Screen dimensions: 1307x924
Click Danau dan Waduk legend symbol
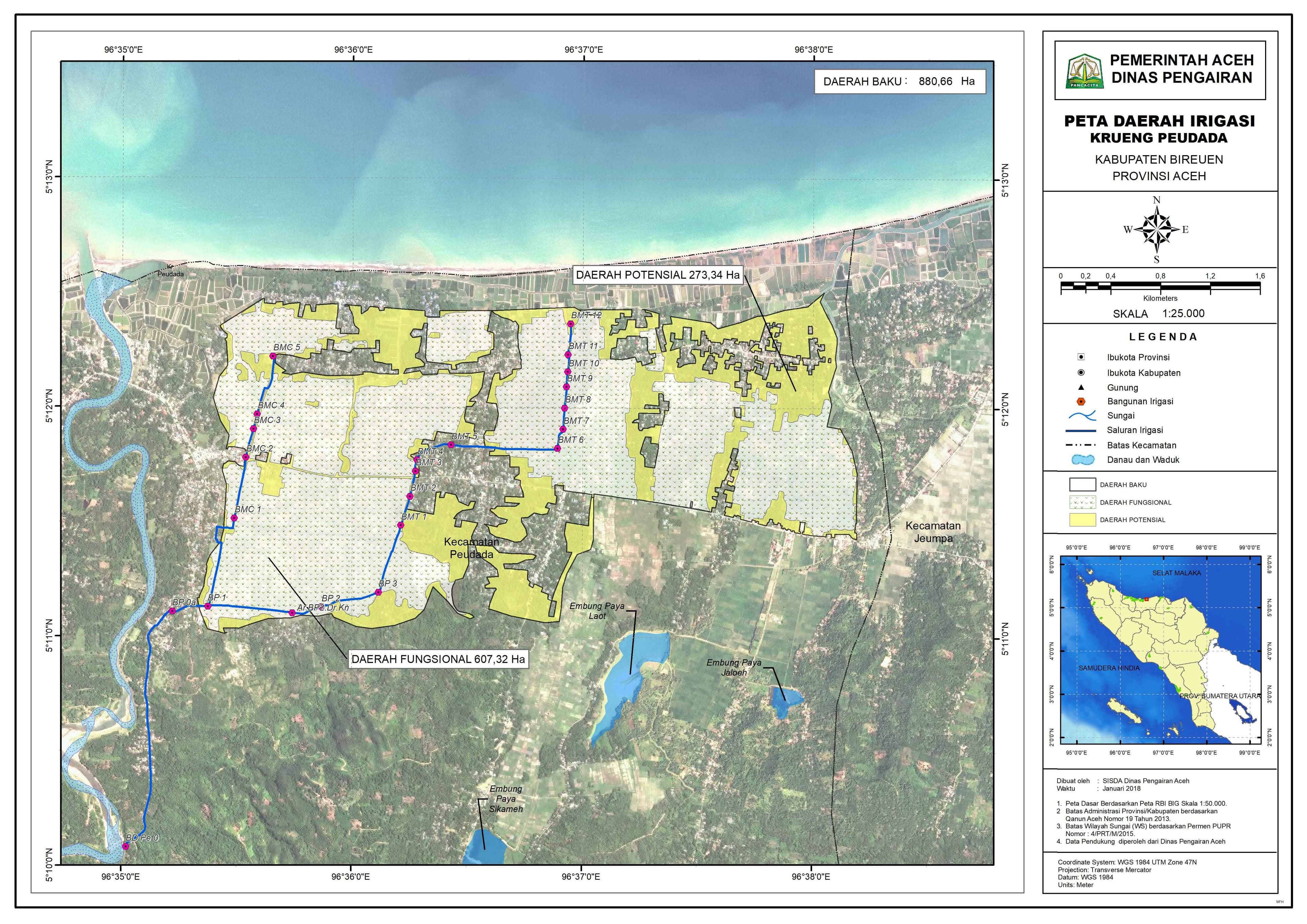[1083, 460]
